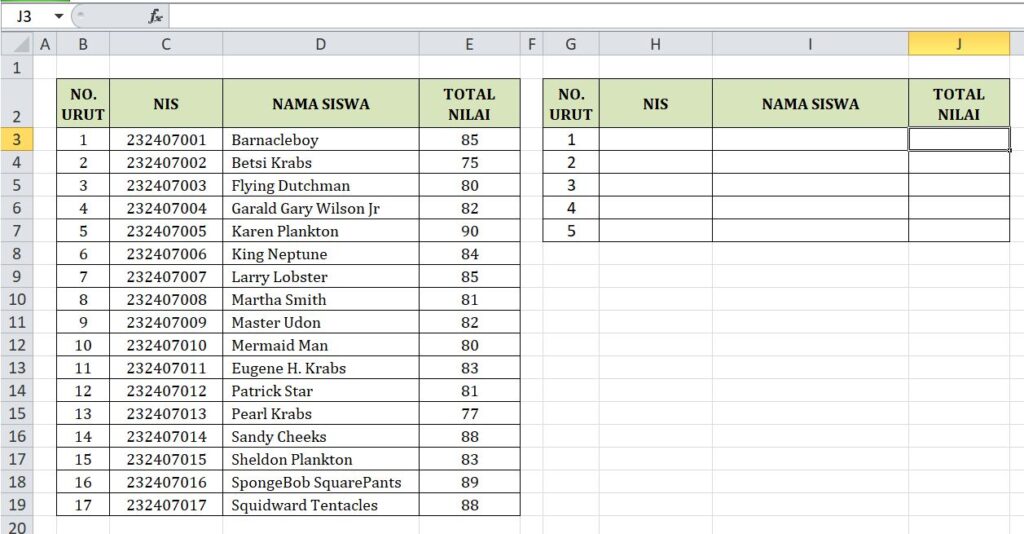The width and height of the screenshot is (1024, 534).
Task: Select column F header
Action: [x=532, y=44]
